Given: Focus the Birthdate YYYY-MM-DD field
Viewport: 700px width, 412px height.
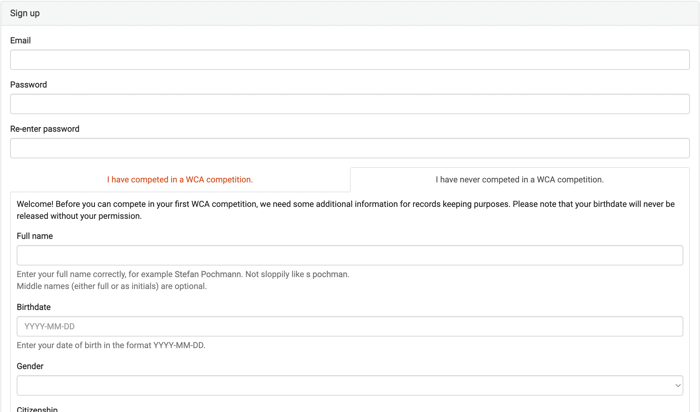Looking at the screenshot, I should click(x=350, y=326).
